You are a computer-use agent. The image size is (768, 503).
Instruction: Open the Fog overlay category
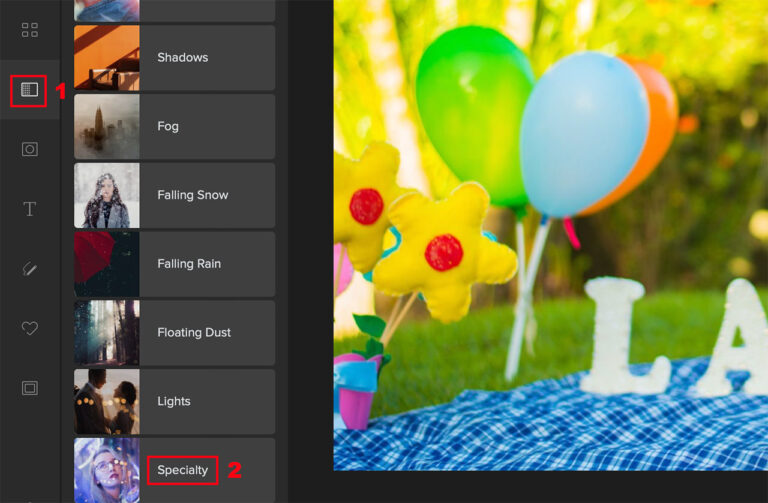[174, 126]
